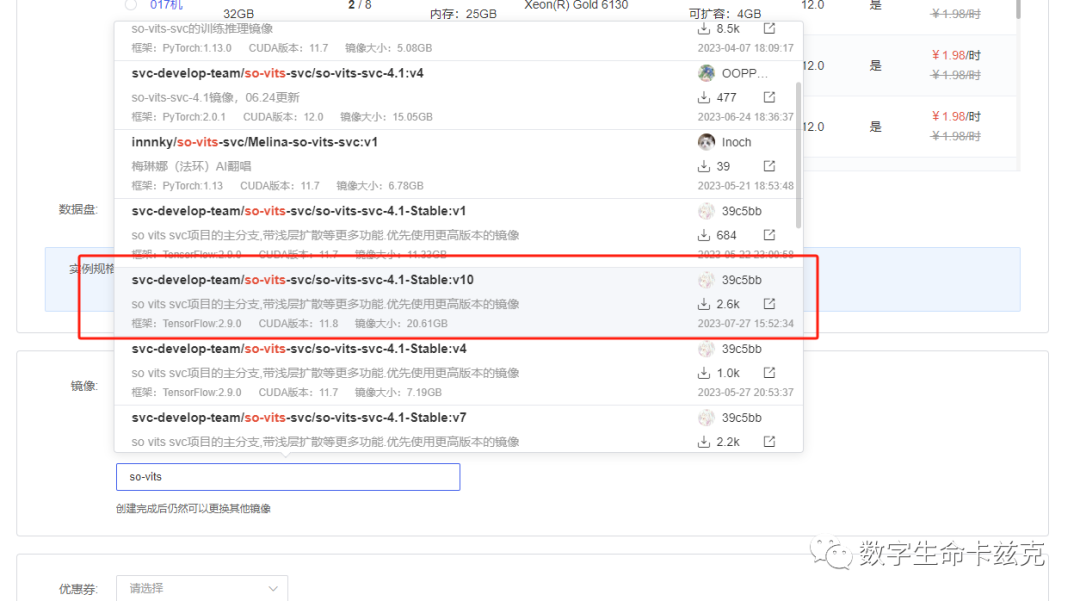1080x601 pixels.
Task: Click the timestamp 2023-05-27 20:53:37
Action: point(745,392)
